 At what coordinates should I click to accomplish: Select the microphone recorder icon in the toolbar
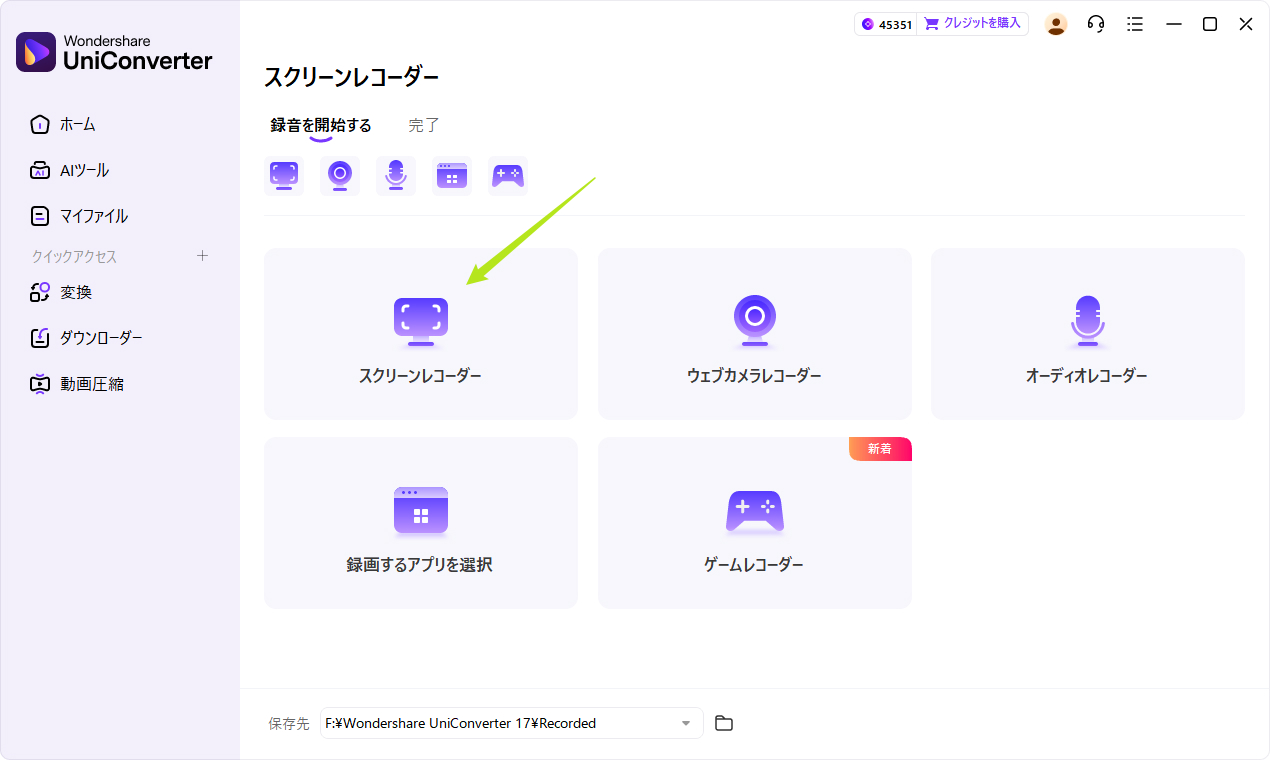(396, 175)
